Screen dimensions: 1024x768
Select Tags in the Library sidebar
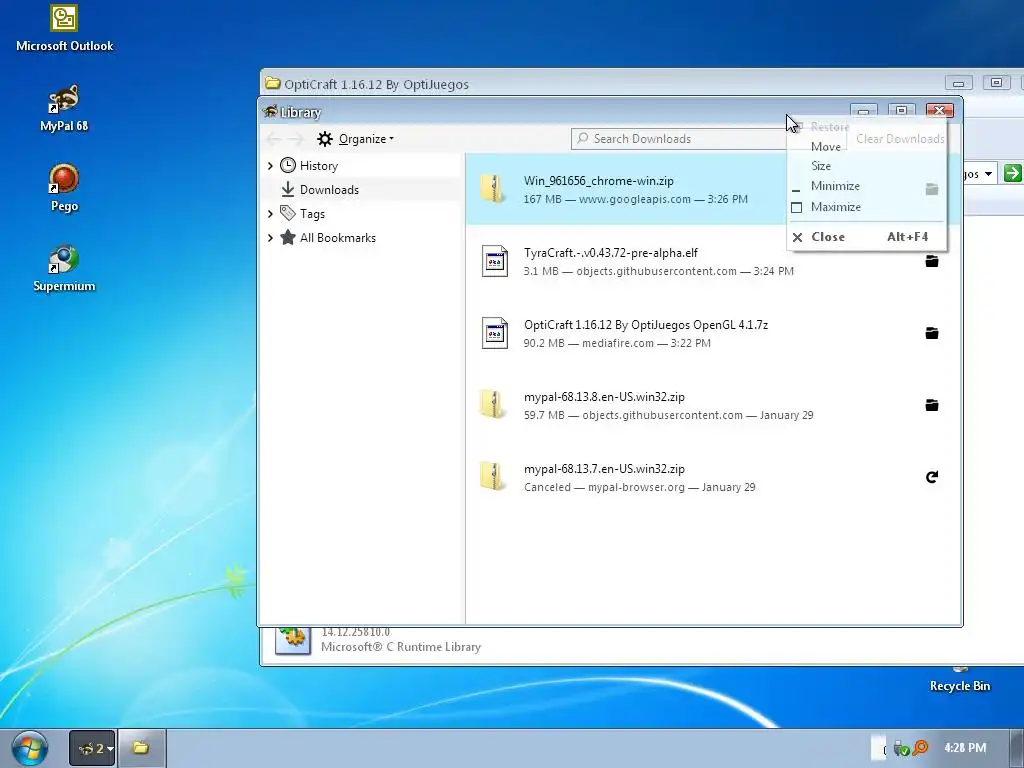[x=312, y=214]
